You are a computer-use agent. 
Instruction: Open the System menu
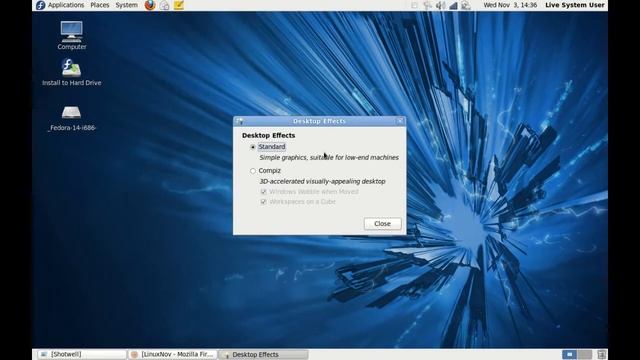[x=127, y=5]
